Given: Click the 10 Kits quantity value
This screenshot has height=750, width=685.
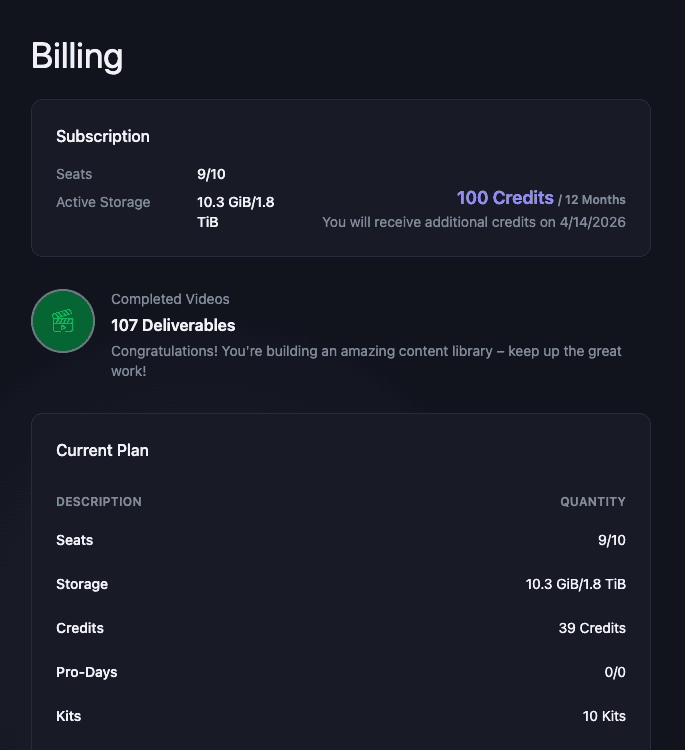Looking at the screenshot, I should click(x=603, y=716).
